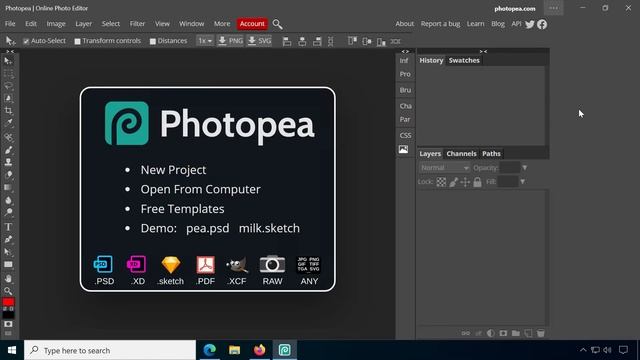This screenshot has height=360, width=640.
Task: Select the Zoom tool in the toolbar
Action: coord(8,291)
